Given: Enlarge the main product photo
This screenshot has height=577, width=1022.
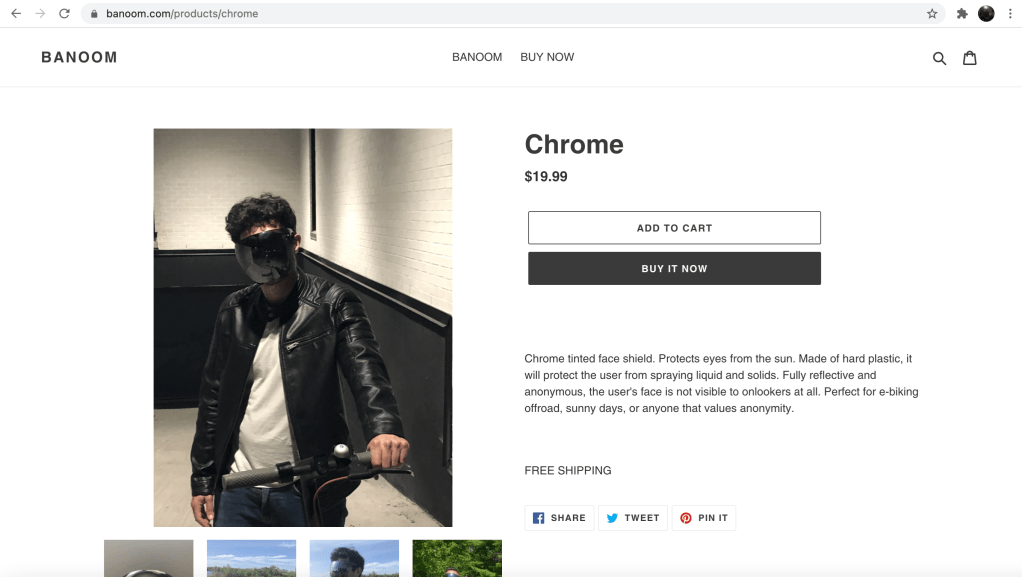Looking at the screenshot, I should (302, 327).
